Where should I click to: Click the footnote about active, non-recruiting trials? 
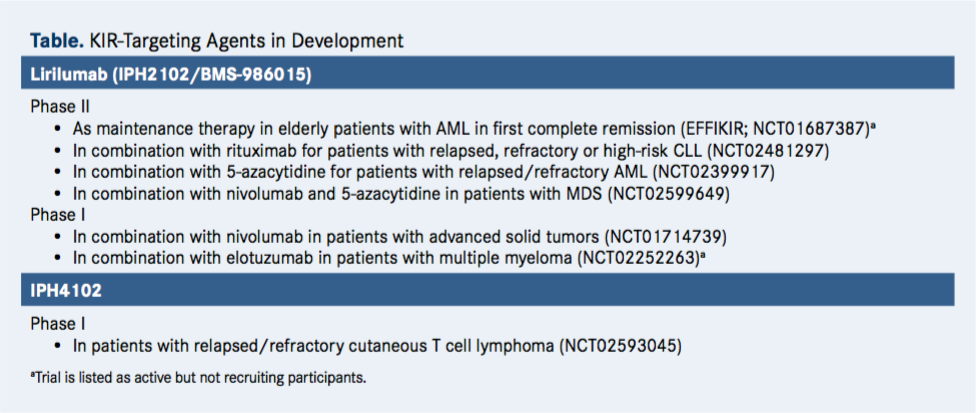pos(198,378)
